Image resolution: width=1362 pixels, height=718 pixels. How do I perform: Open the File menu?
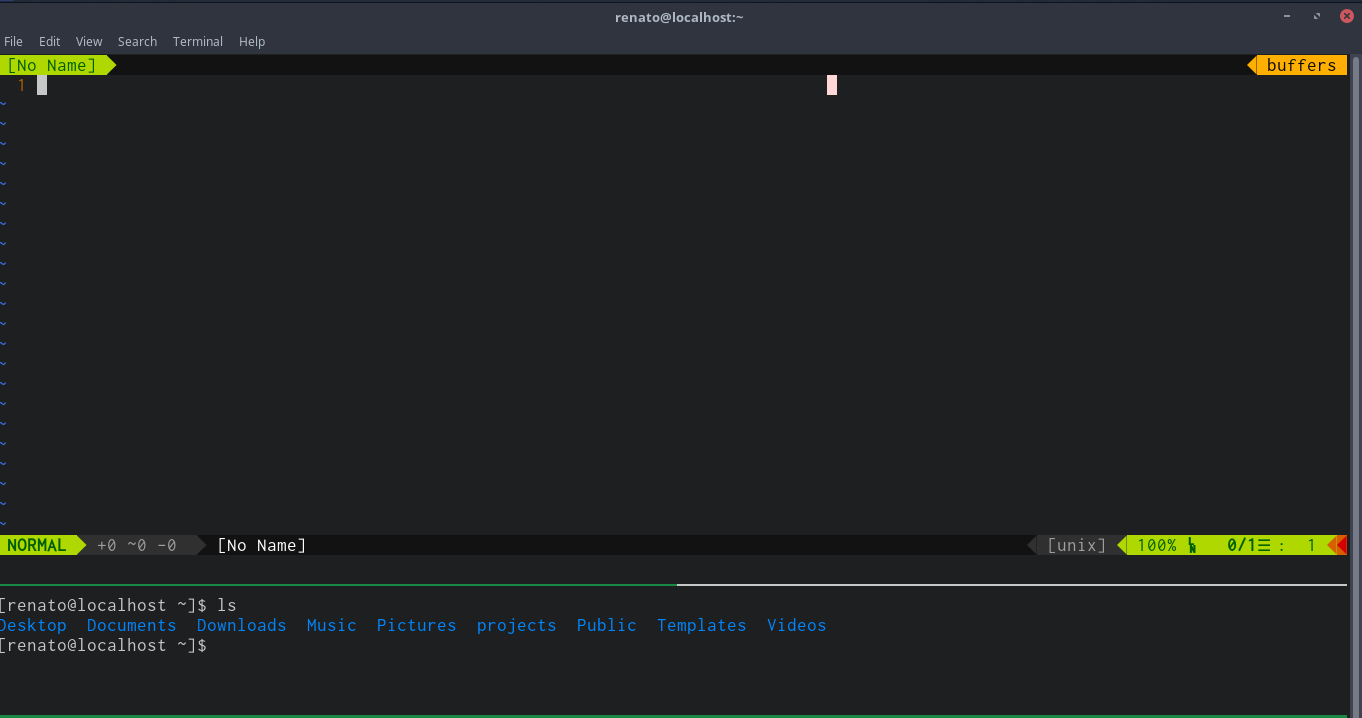(13, 41)
